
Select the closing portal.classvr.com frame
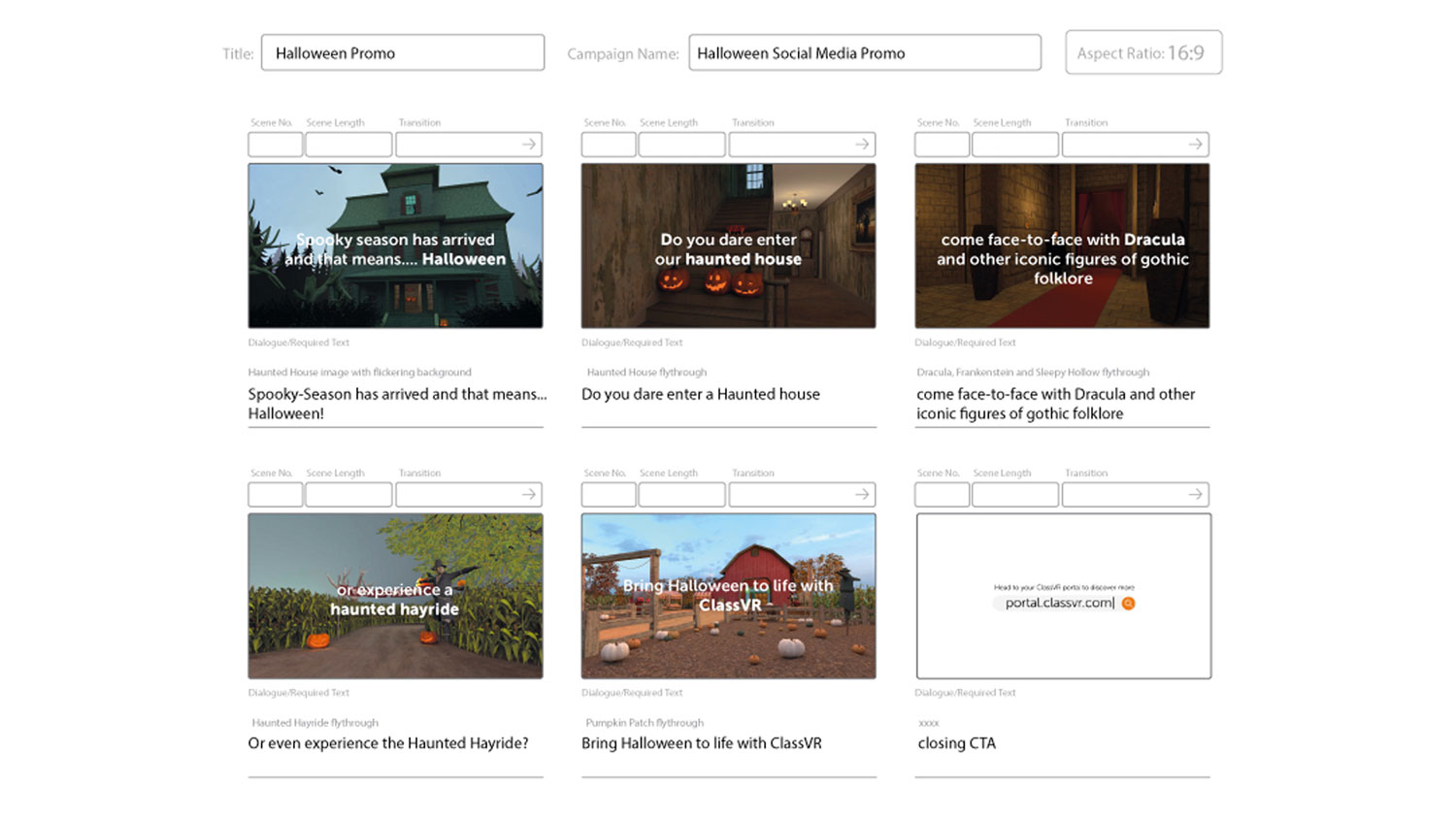[x=1064, y=596]
